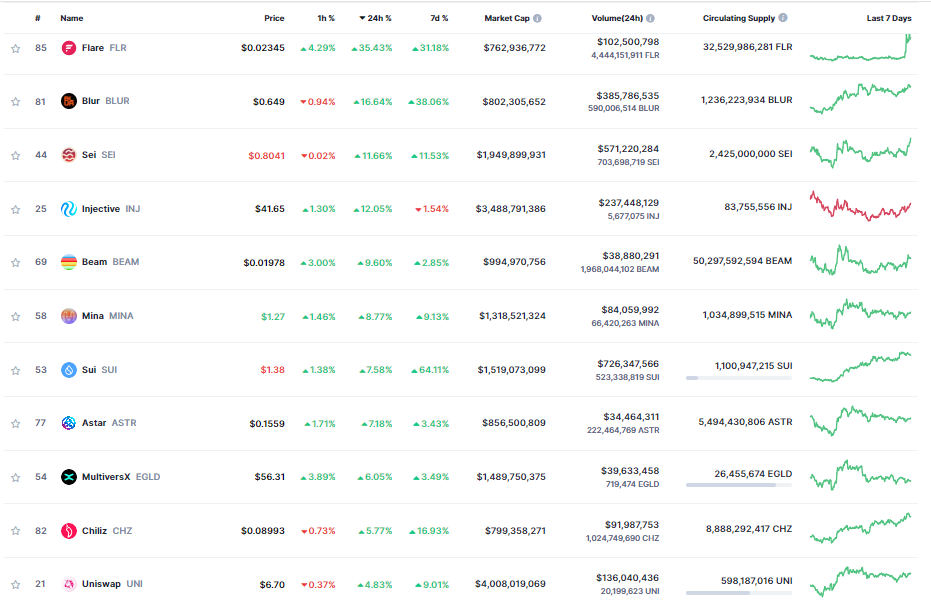
Task: Open the Volume(24h) info icon
Action: [650, 18]
